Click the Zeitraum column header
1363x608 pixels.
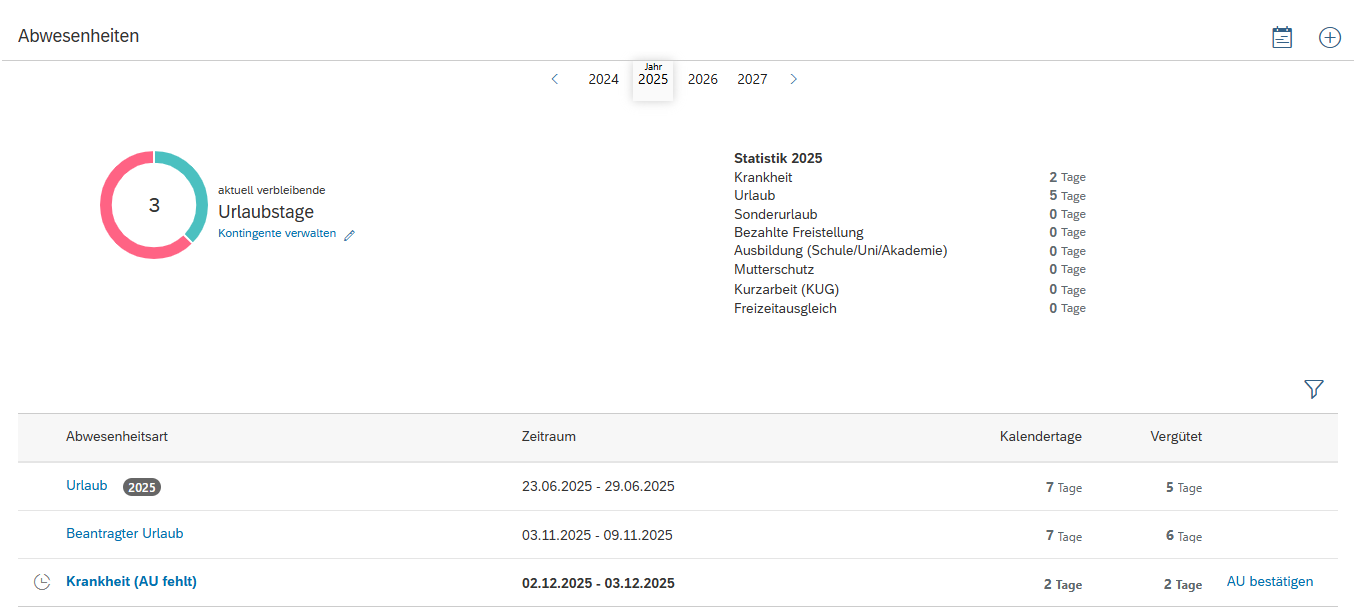[x=548, y=436]
